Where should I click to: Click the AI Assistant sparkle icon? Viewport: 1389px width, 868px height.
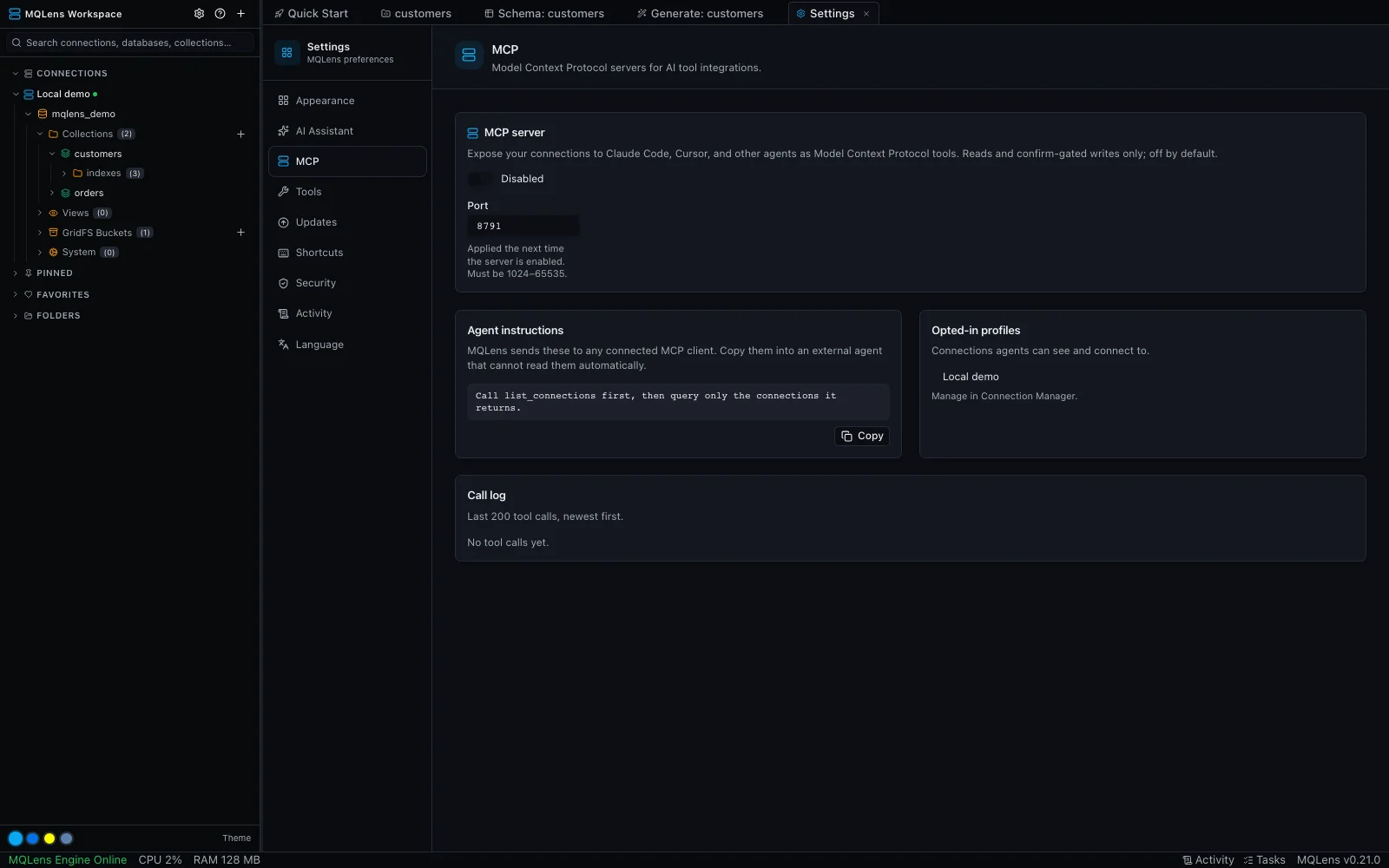point(283,131)
